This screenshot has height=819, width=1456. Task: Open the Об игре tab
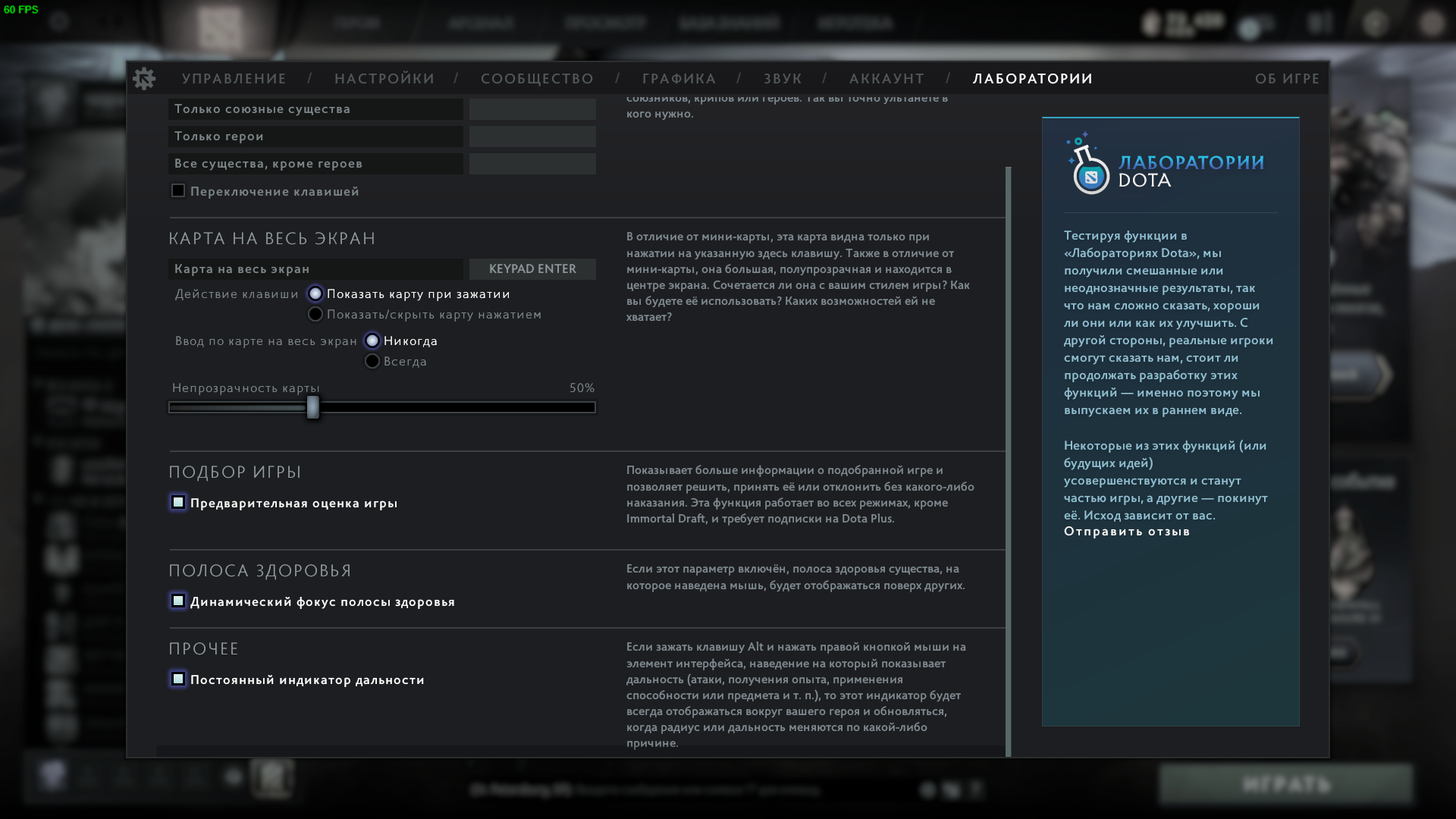click(1287, 79)
